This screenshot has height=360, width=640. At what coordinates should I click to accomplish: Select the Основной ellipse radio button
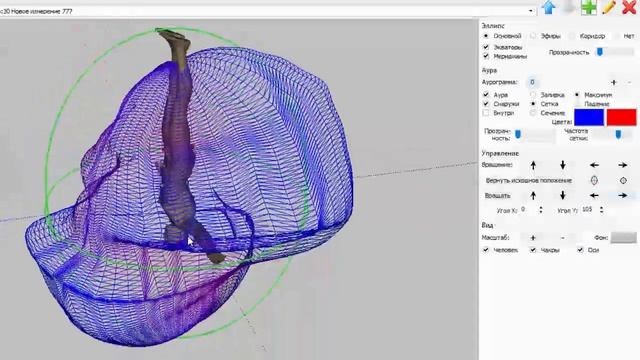pyautogui.click(x=486, y=36)
